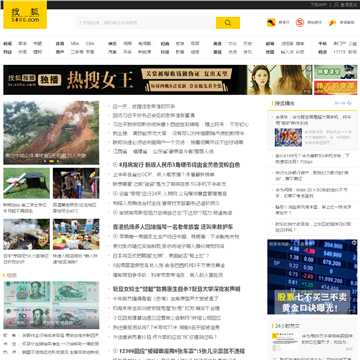Open the sidebar article mentioning 1.7Gbps
The image size is (360, 360).
coord(312,159)
